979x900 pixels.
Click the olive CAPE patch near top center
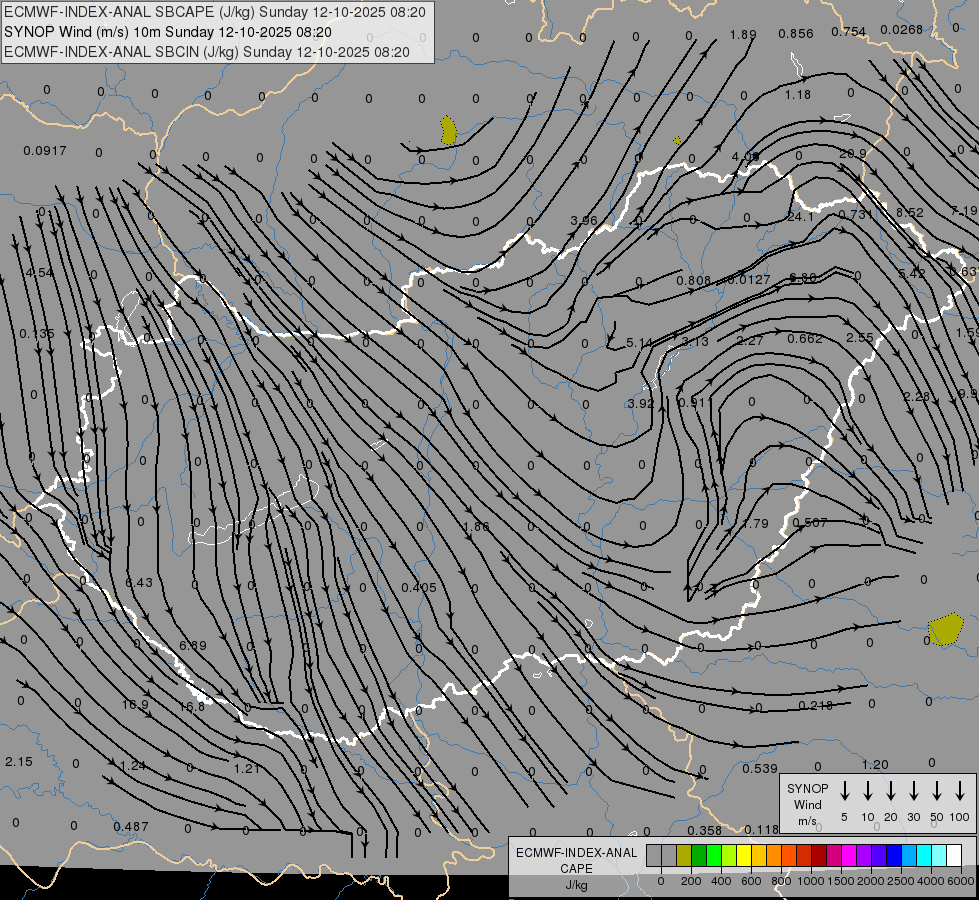tap(448, 131)
